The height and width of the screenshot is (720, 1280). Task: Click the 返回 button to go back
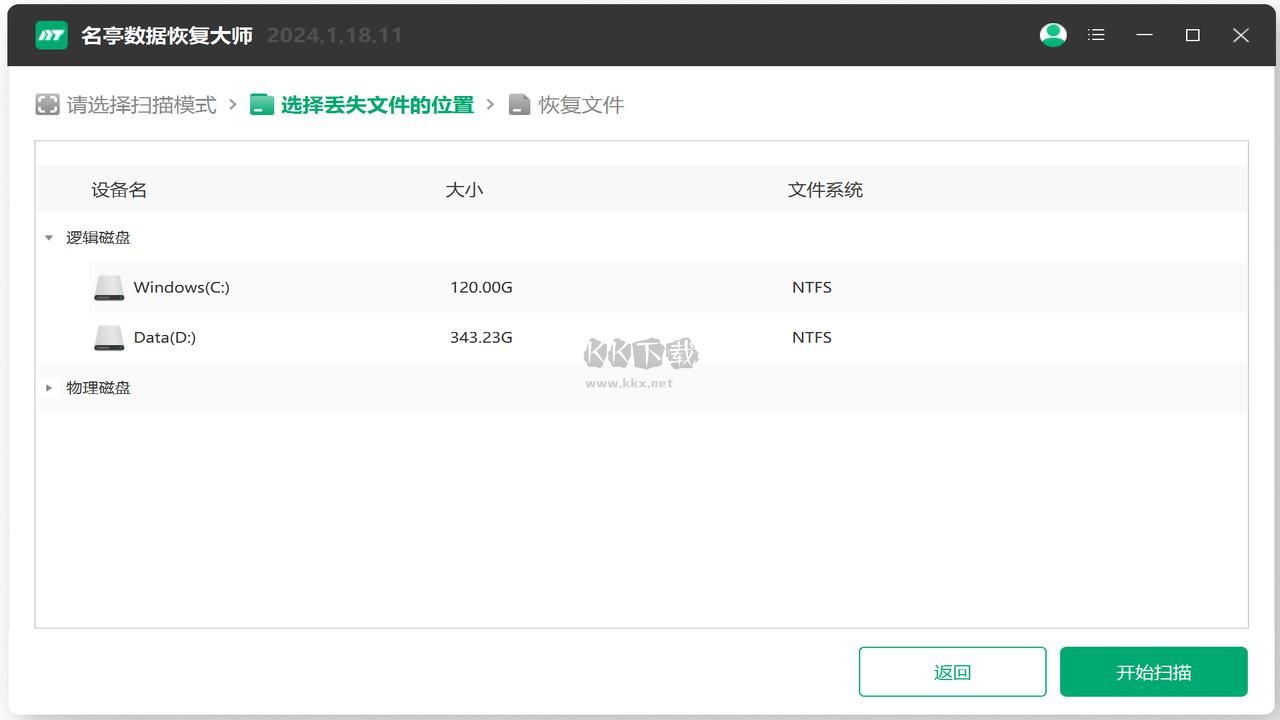click(x=952, y=671)
